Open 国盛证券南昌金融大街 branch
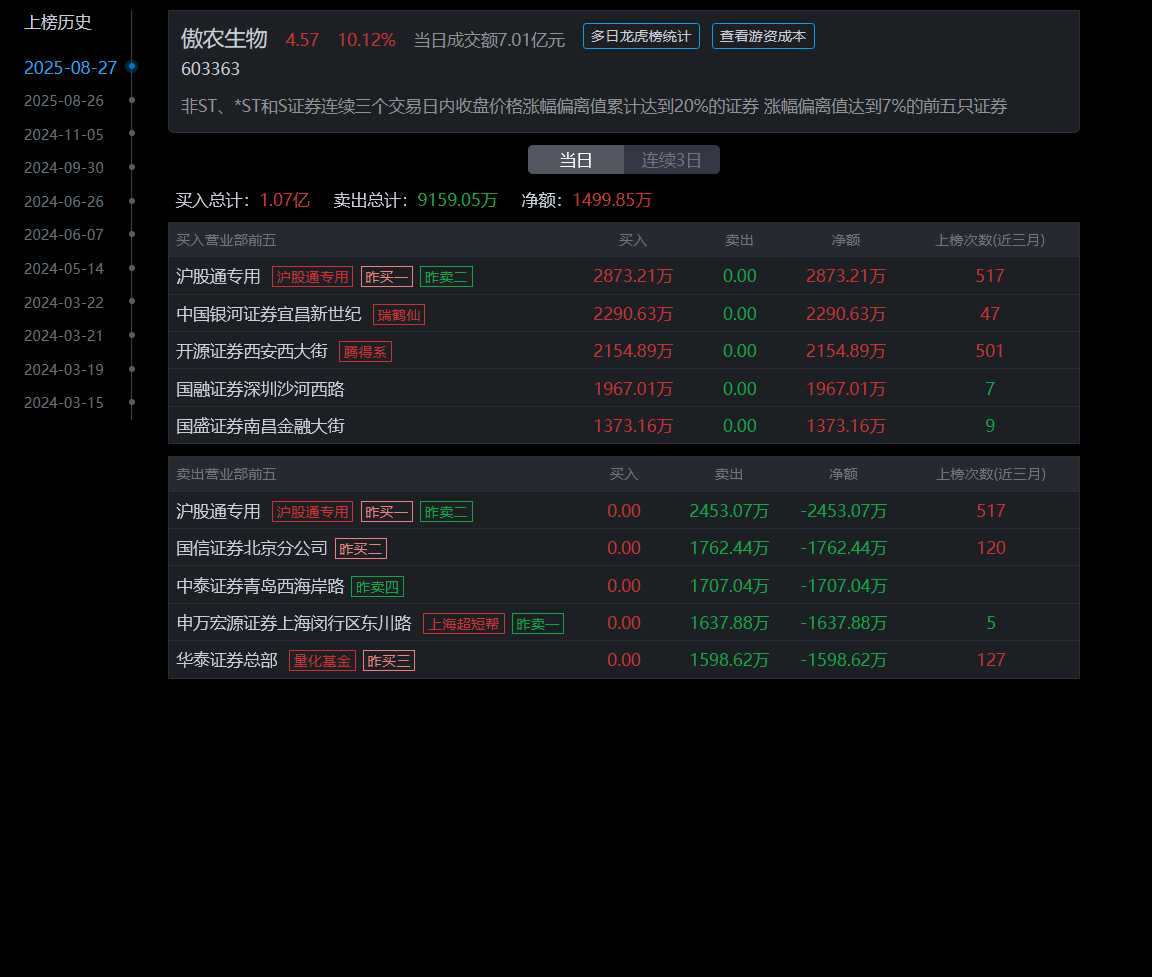The height and width of the screenshot is (977, 1152). (260, 426)
